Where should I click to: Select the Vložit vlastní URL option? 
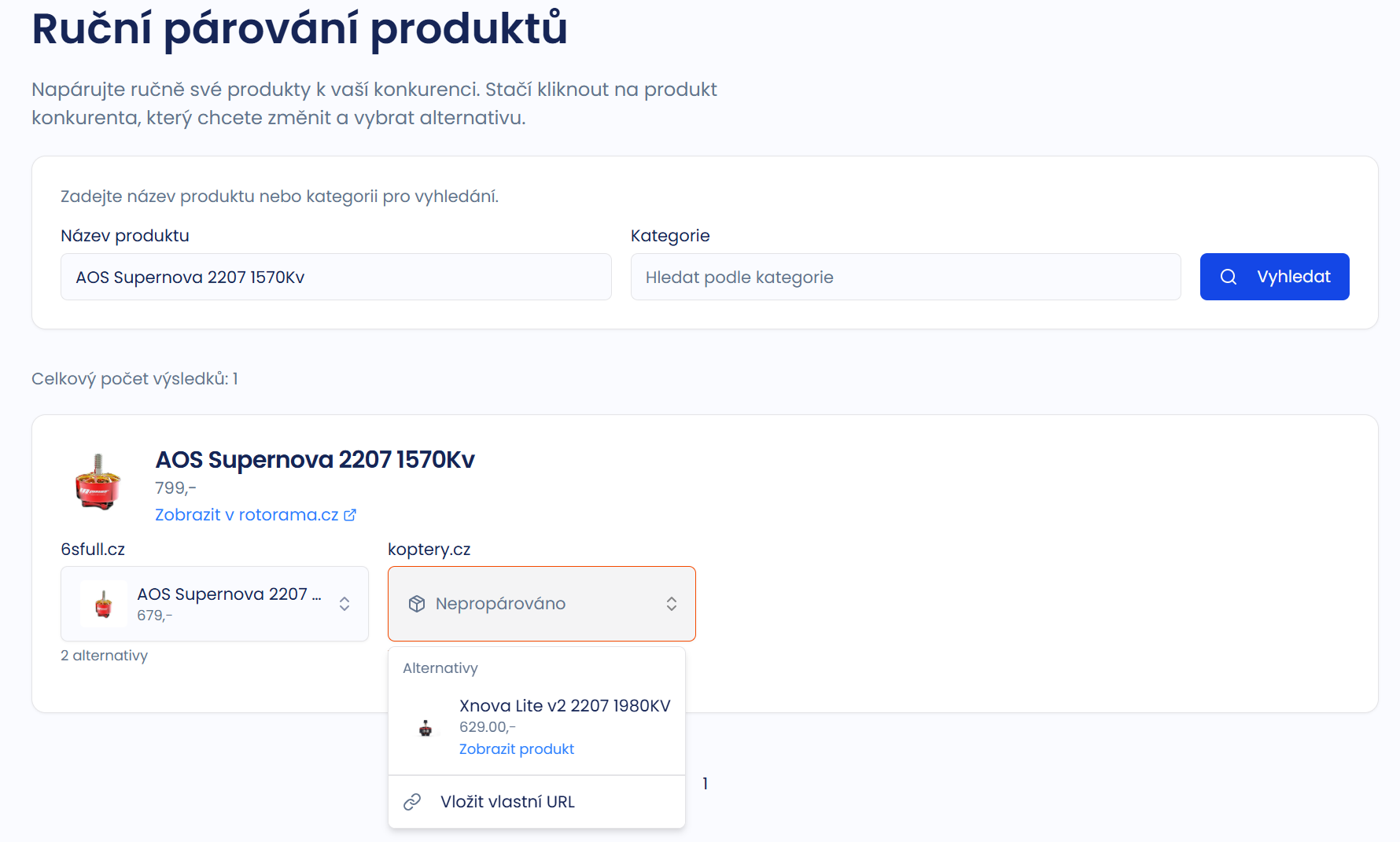pos(507,801)
